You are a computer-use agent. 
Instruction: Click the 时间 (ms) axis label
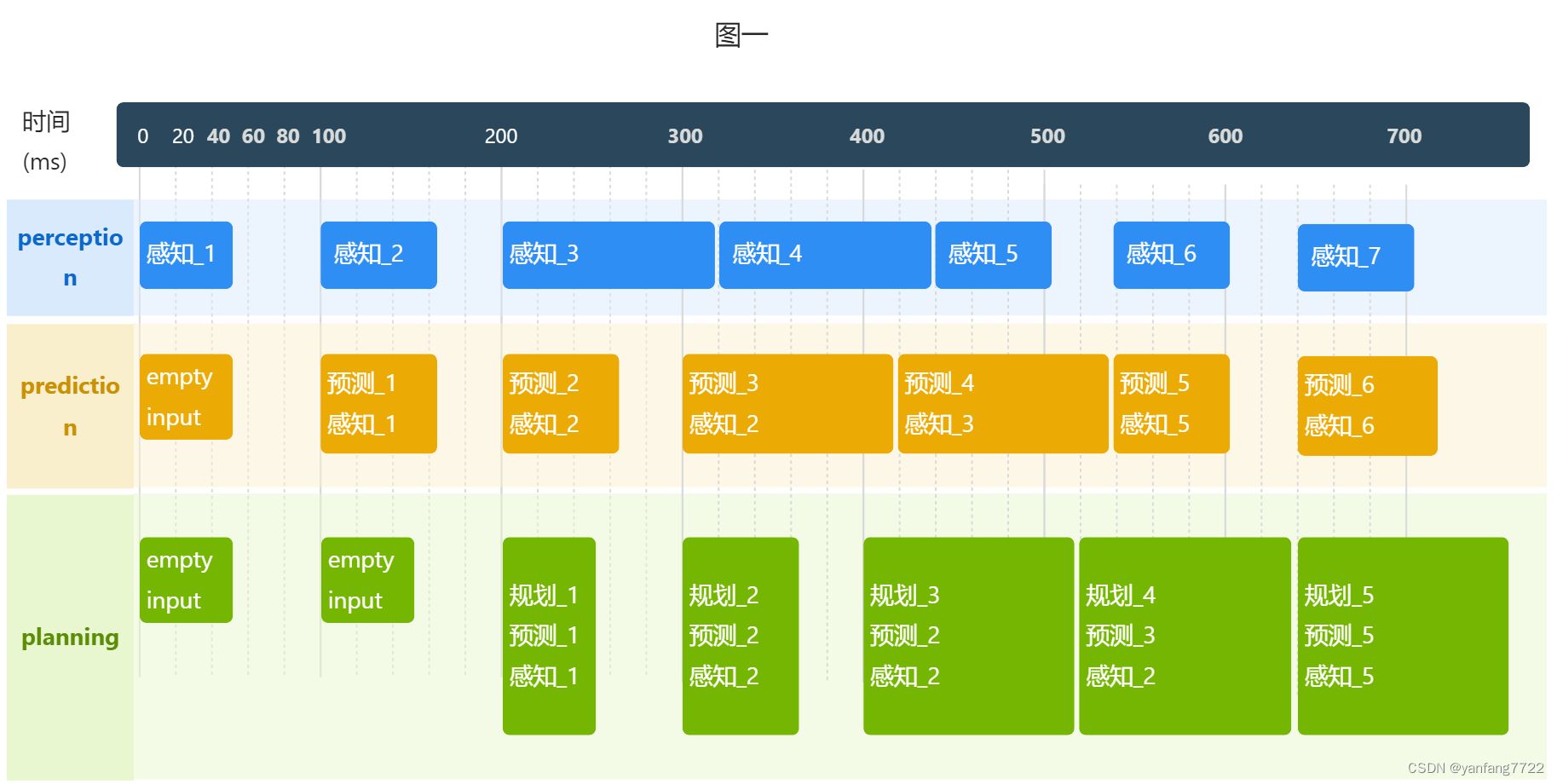[45, 141]
